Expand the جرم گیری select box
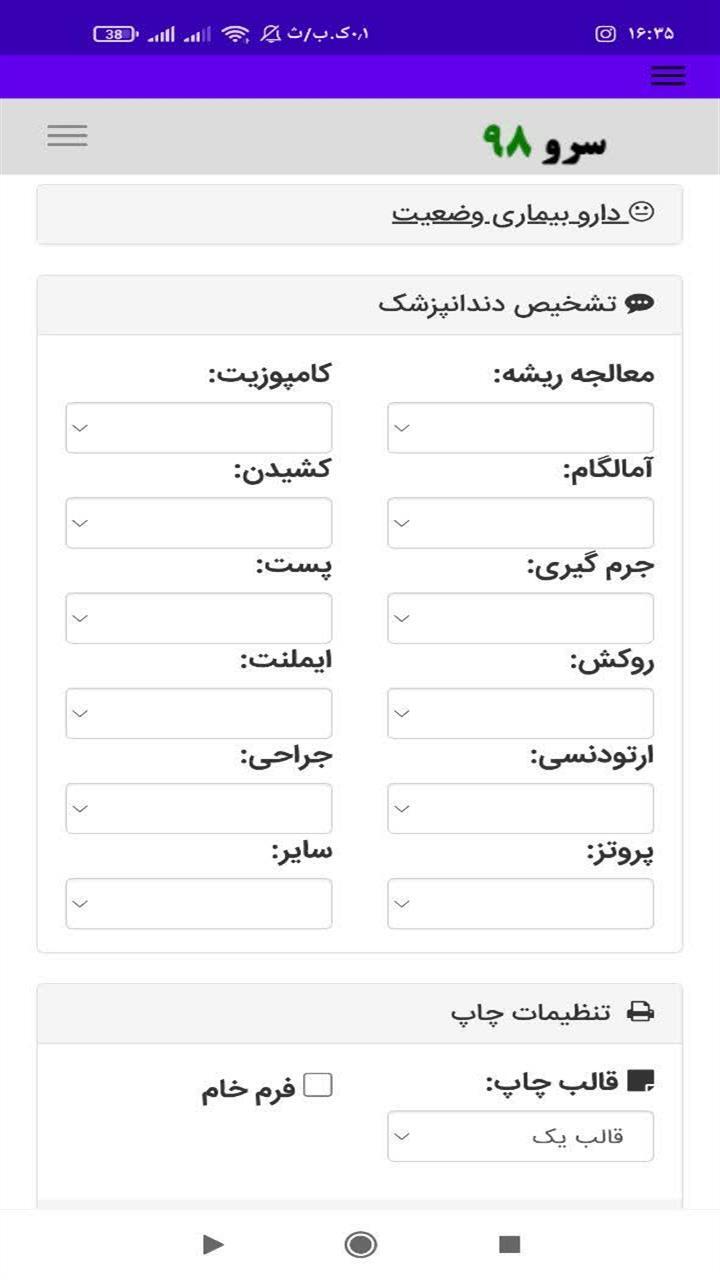Image resolution: width=720 pixels, height=1280 pixels. click(x=520, y=618)
